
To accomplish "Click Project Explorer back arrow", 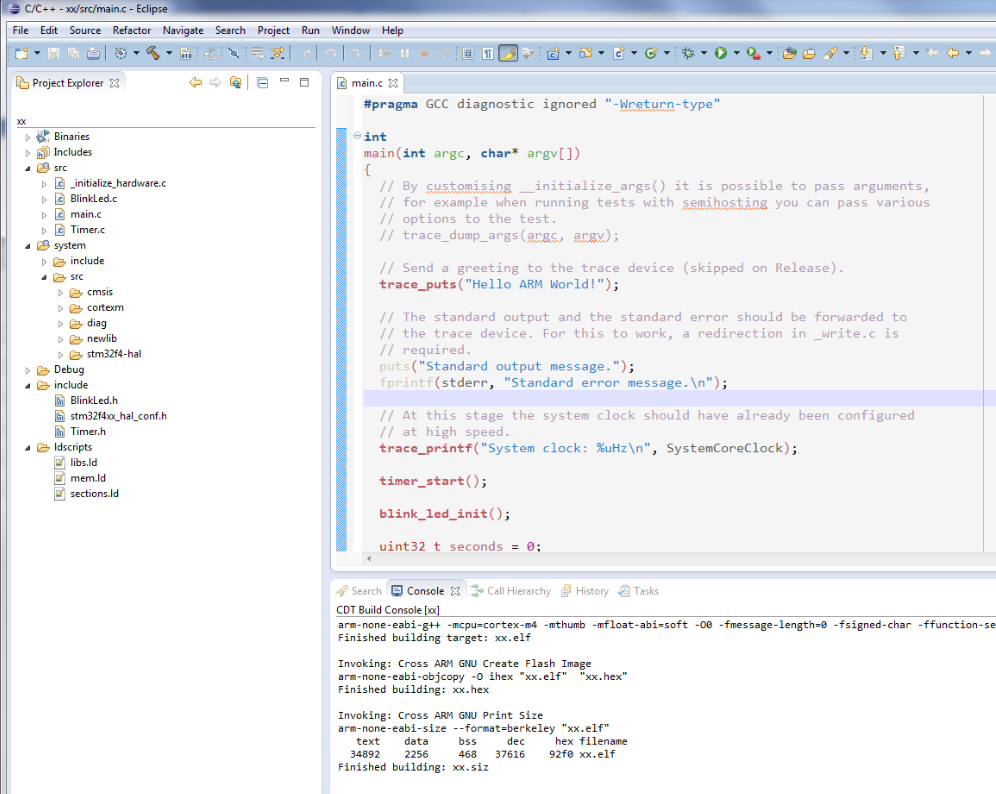I will coord(196,83).
